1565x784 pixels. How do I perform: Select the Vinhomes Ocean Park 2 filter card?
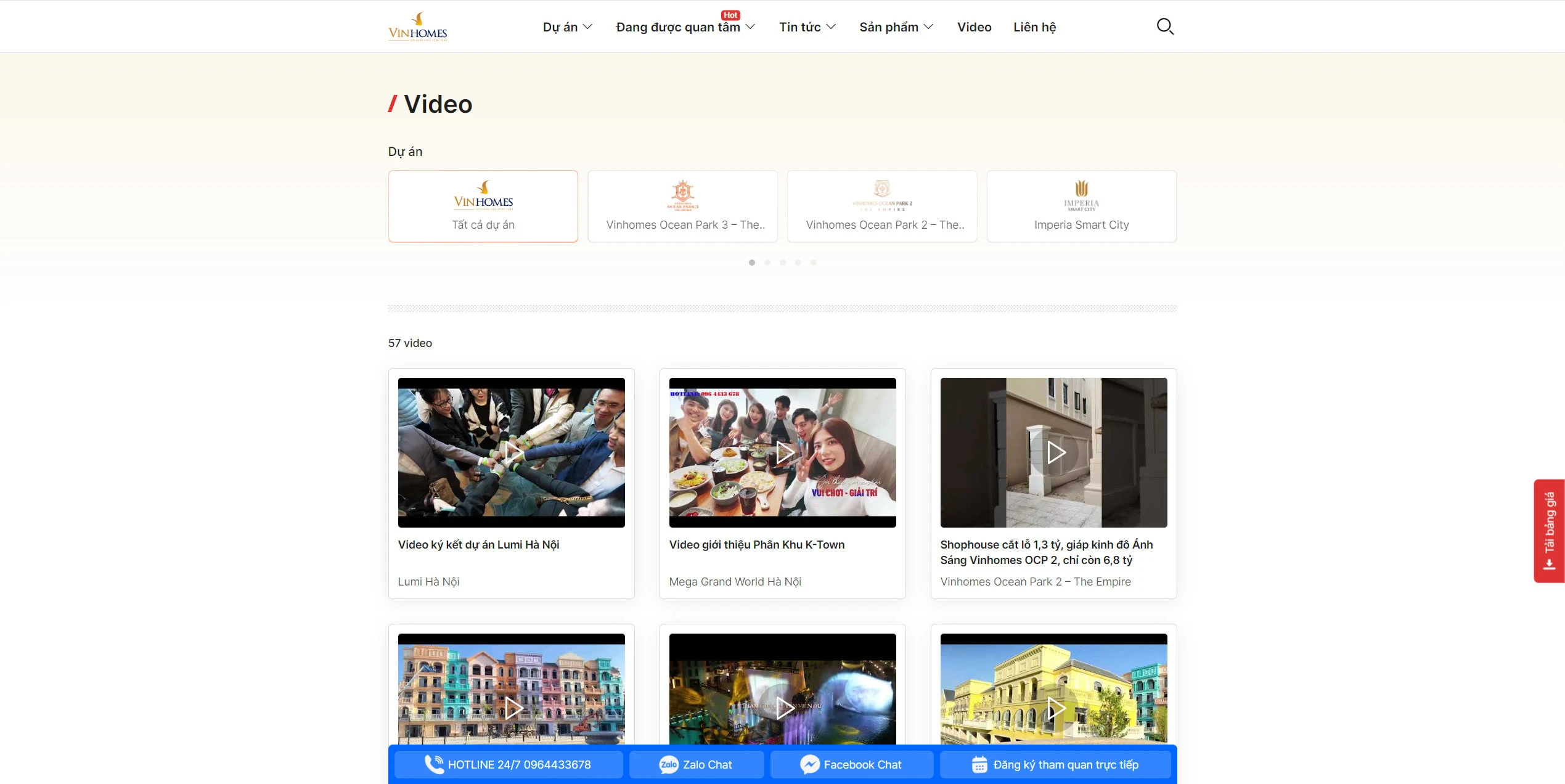[881, 206]
